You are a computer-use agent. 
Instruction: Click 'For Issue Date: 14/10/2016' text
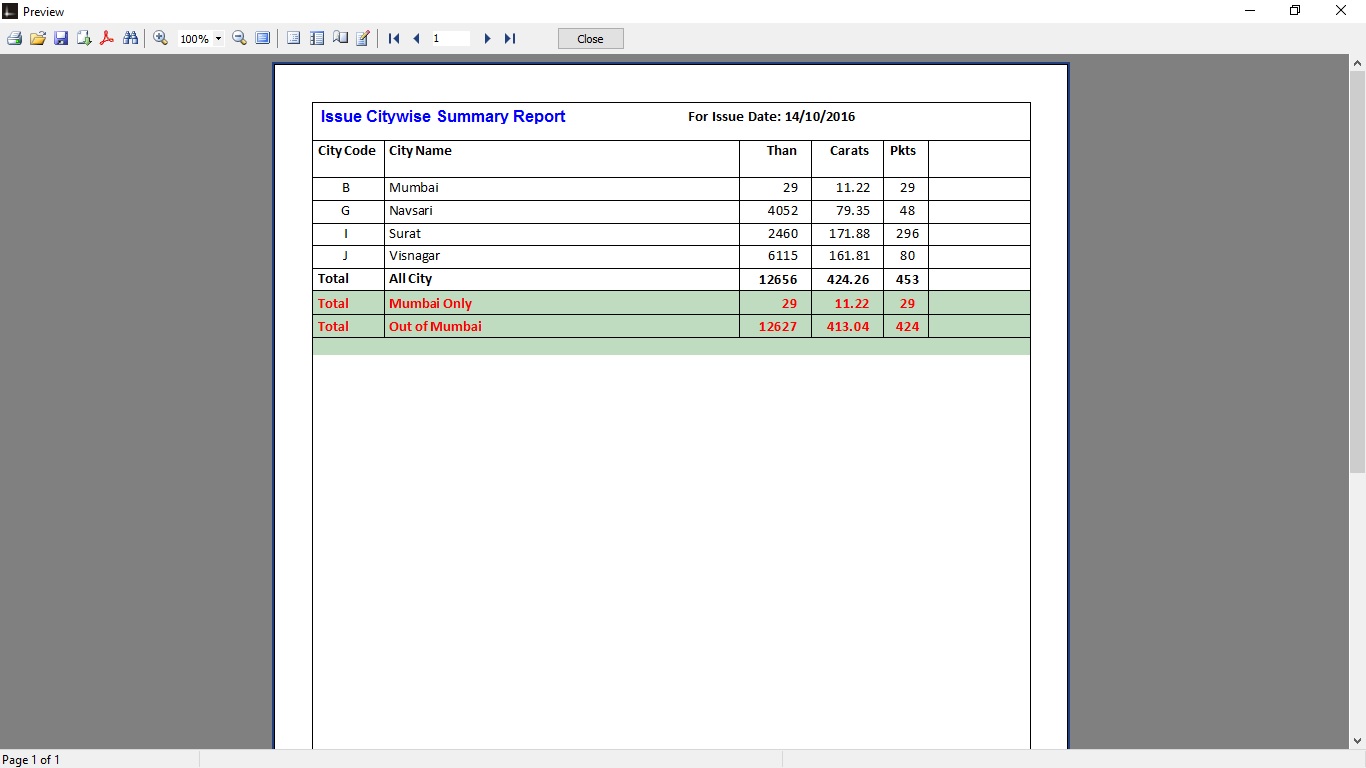pos(771,117)
